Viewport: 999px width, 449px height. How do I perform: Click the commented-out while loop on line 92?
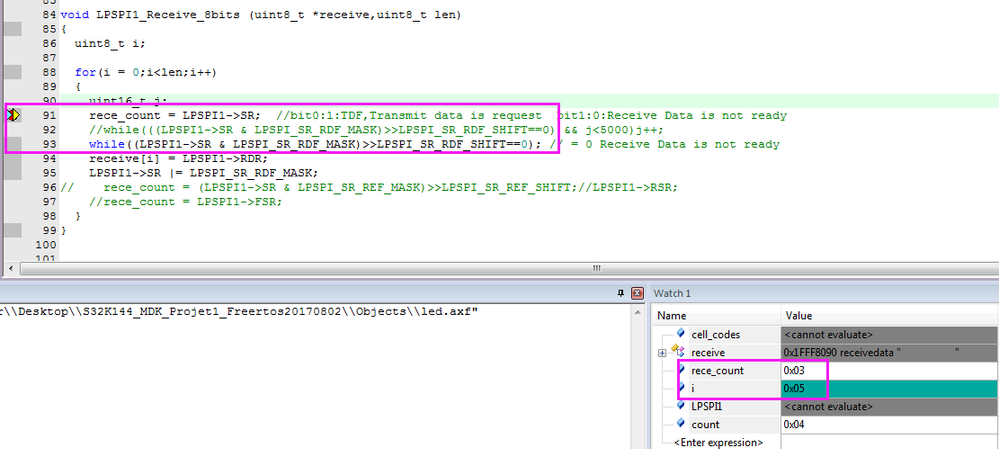click(376, 130)
